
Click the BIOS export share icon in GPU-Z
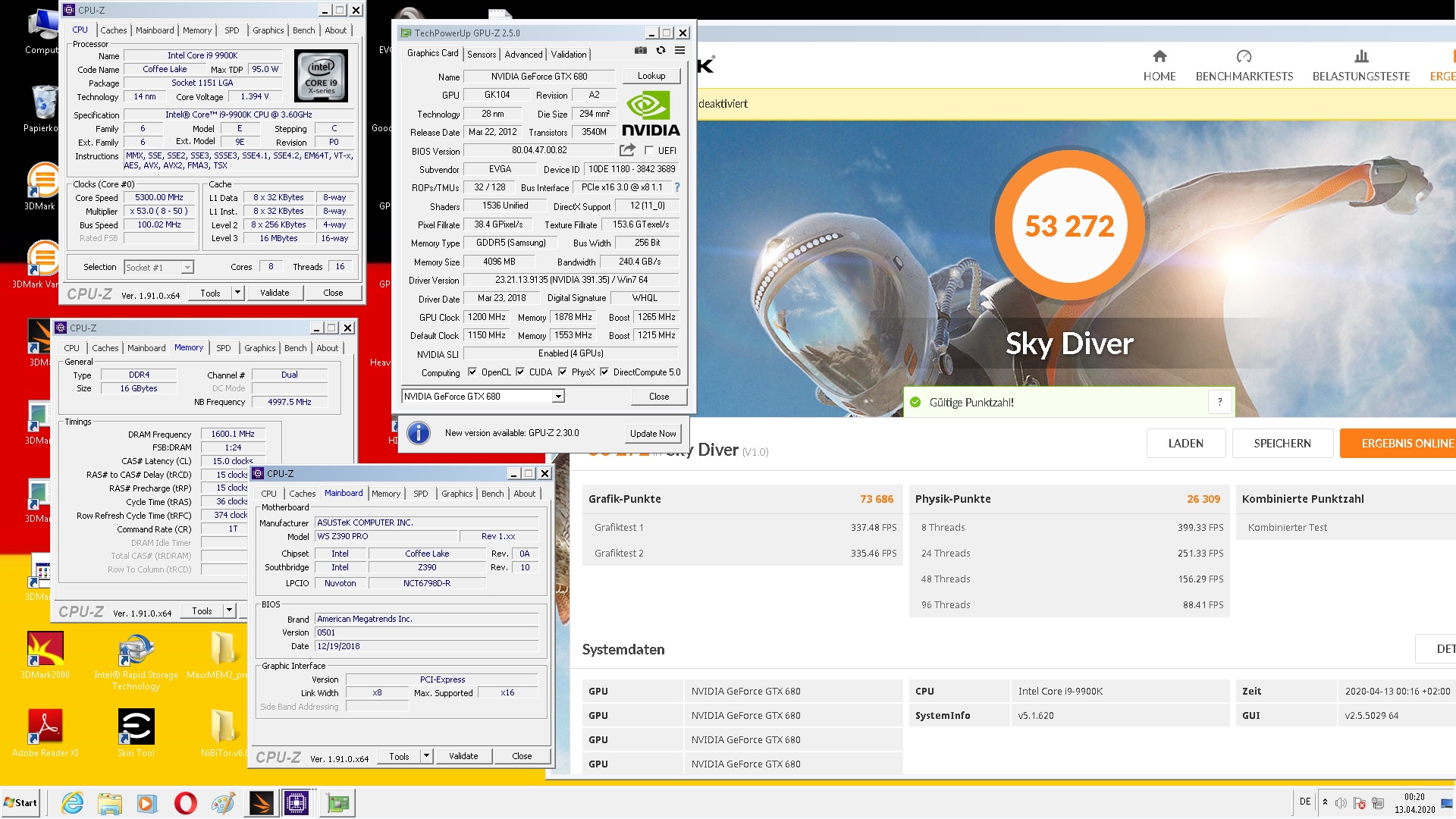point(627,150)
